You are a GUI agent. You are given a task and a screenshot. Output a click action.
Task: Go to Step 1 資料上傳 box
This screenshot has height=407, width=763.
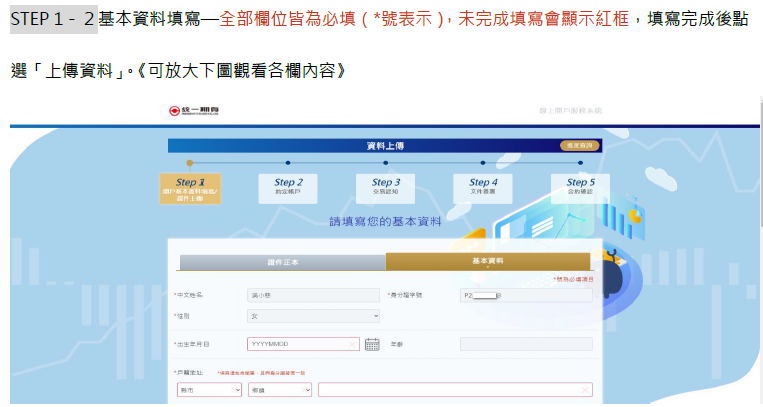point(190,189)
